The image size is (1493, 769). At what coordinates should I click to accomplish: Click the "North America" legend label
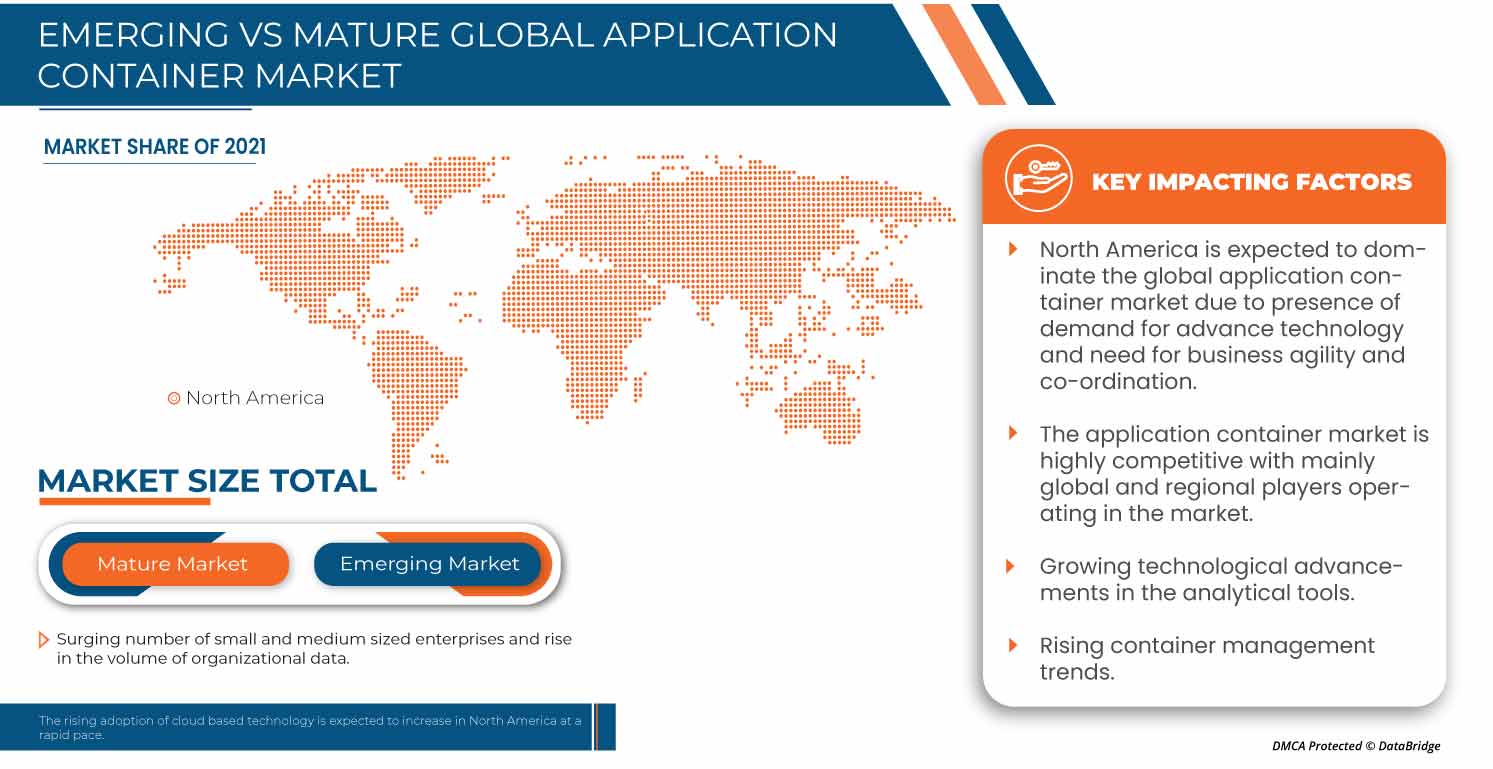pyautogui.click(x=255, y=398)
